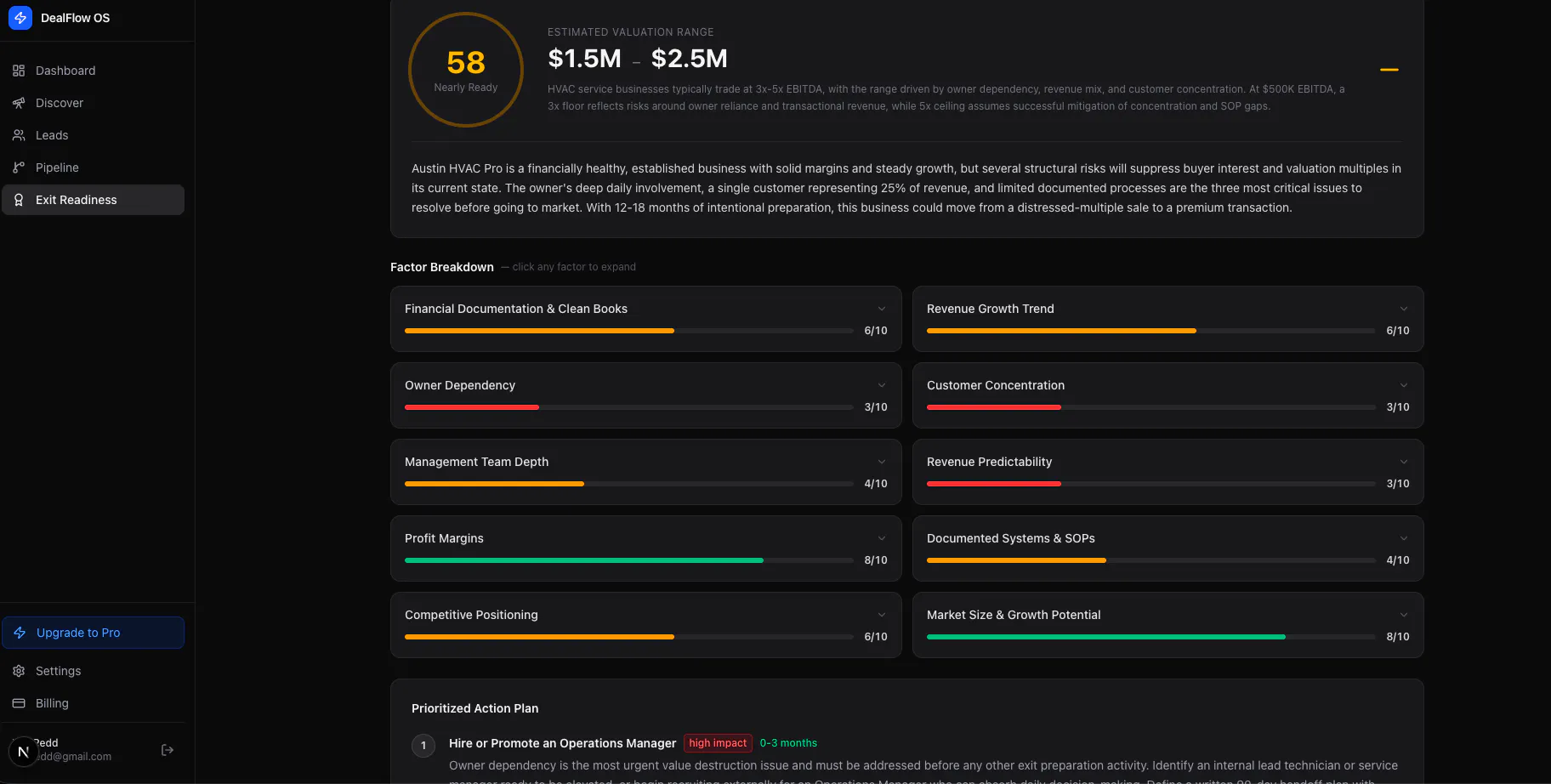Click the N user avatar
Viewport: 1551px width, 784px height.
click(x=23, y=752)
